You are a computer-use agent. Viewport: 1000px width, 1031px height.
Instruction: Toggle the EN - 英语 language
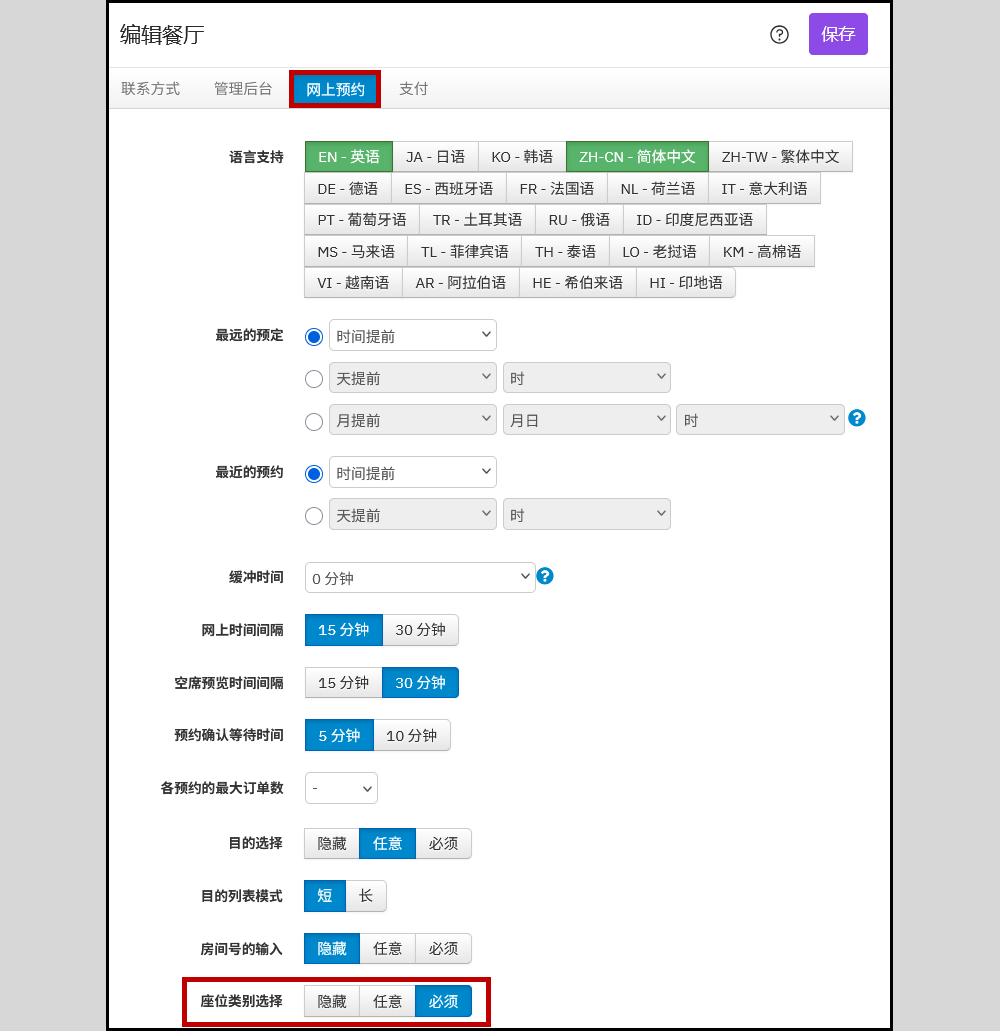tap(348, 156)
